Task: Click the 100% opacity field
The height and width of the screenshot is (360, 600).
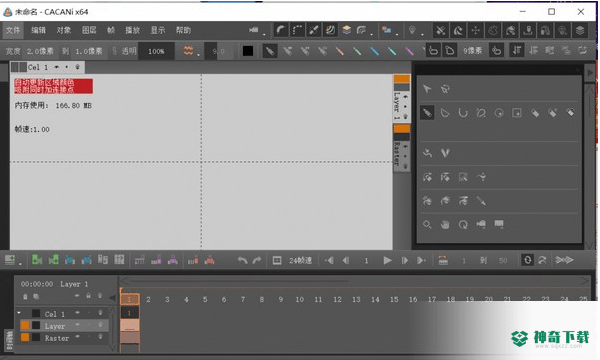Action: 156,51
